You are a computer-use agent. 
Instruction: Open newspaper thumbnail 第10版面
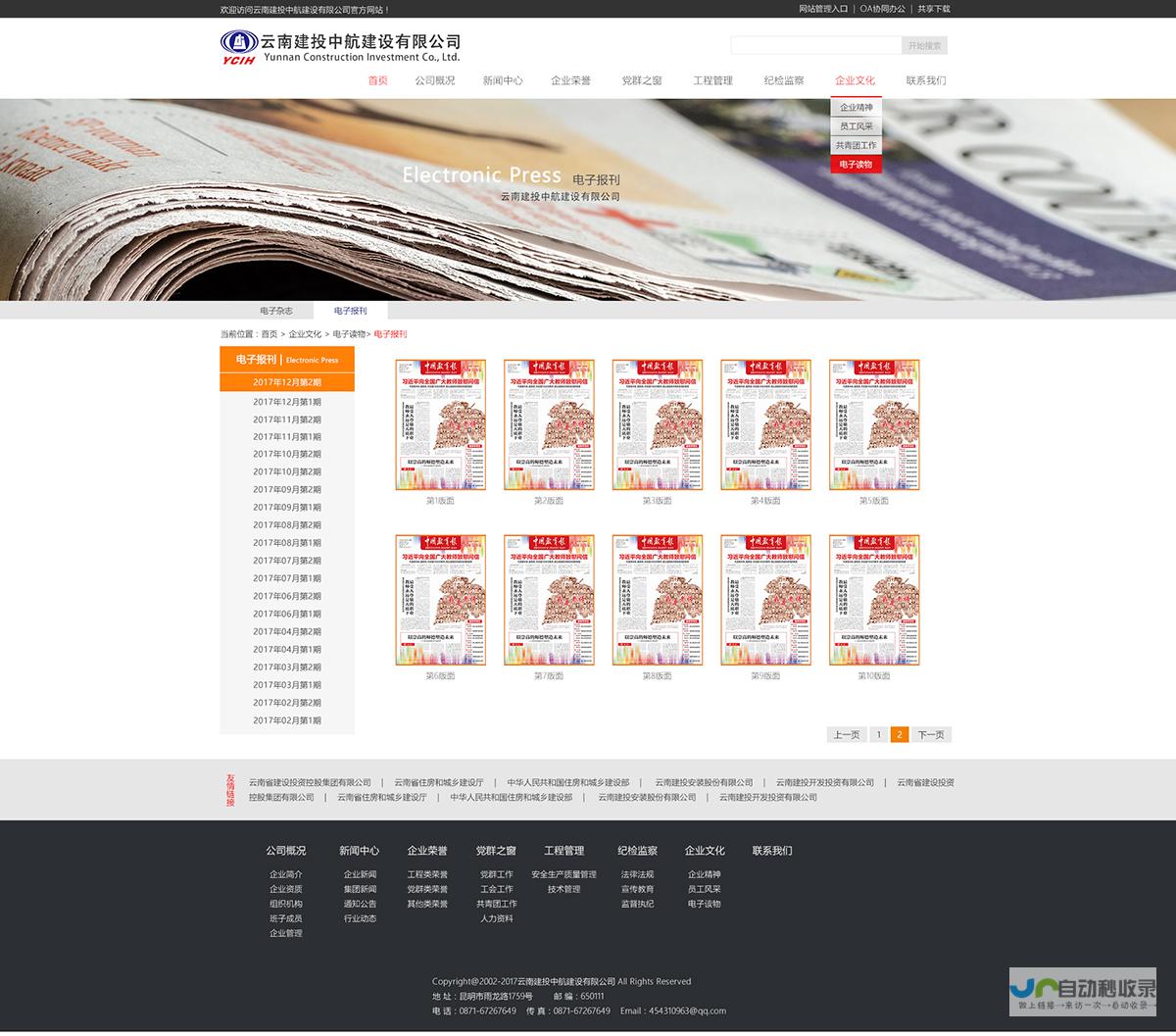[874, 600]
